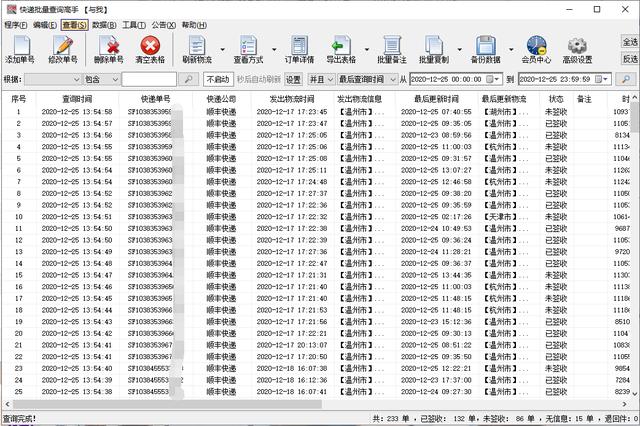The height and width of the screenshot is (426, 640).
Task: Open 高级设置 gear icon
Action: click(577, 47)
